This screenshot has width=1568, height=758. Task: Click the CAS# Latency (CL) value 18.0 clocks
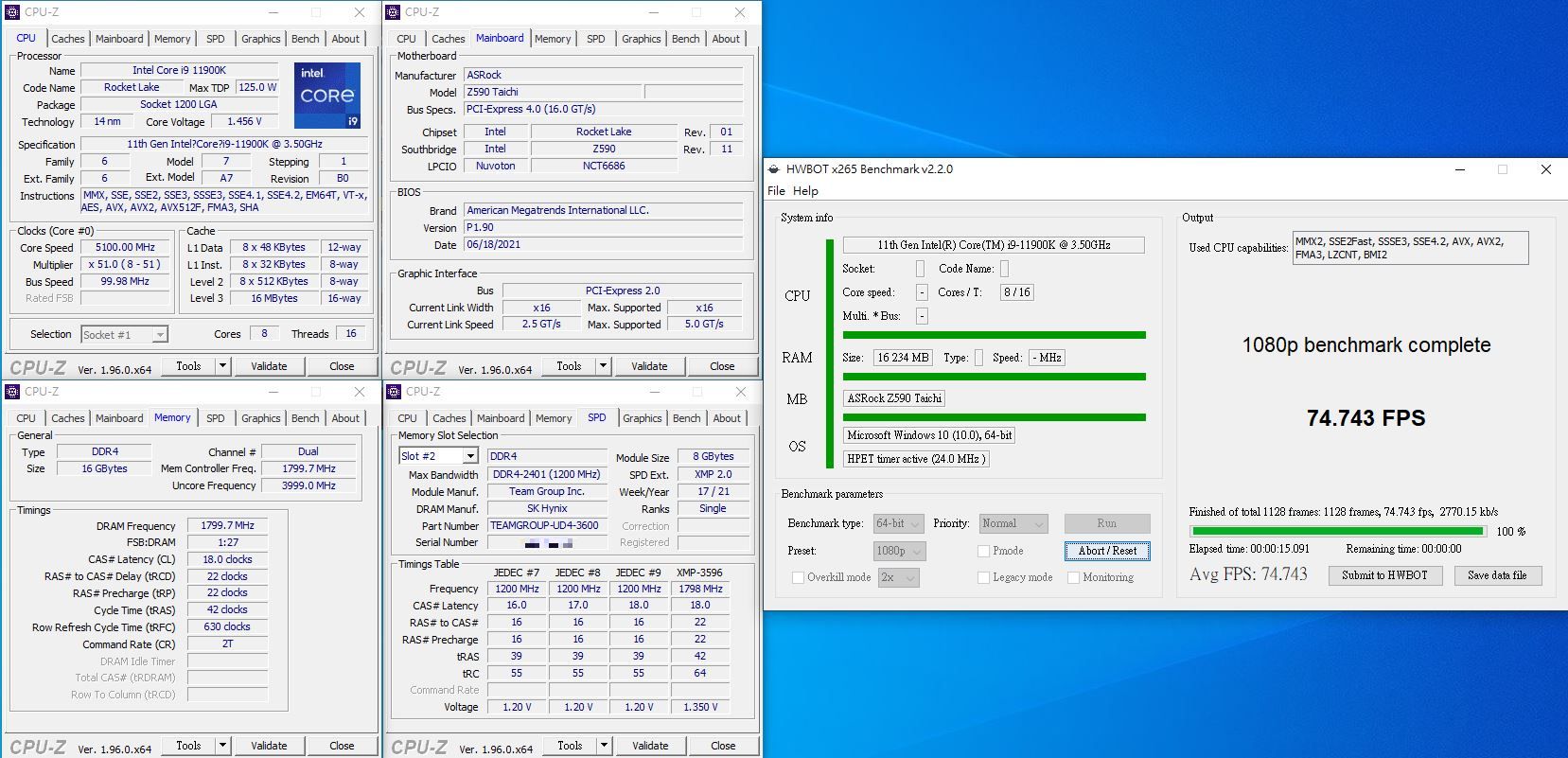[227, 559]
